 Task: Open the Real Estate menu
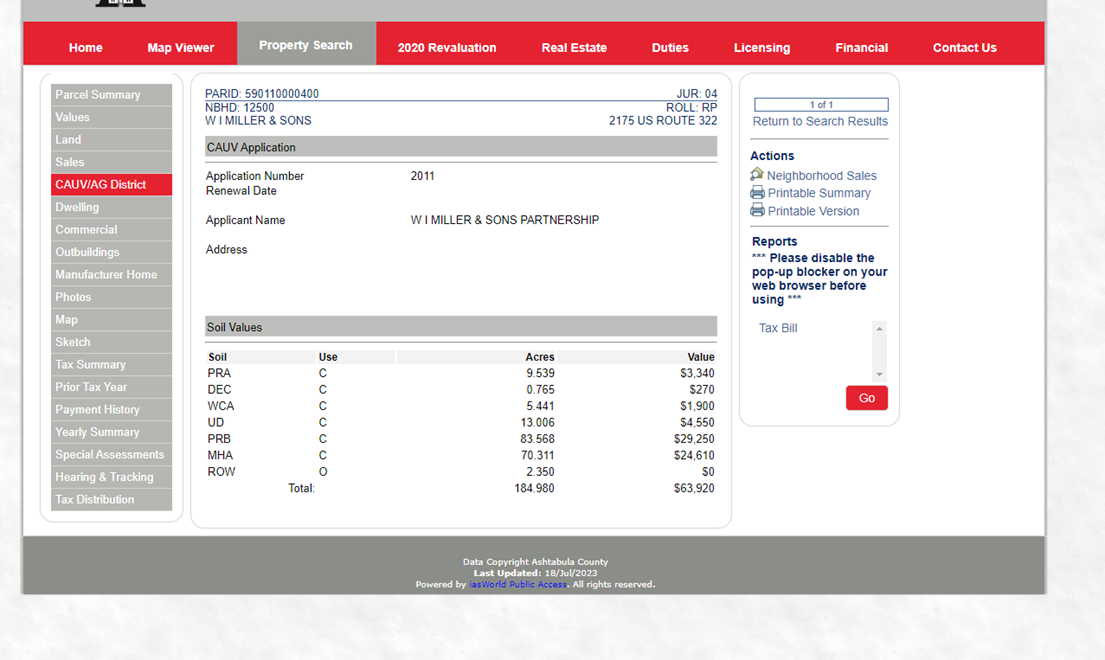pyautogui.click(x=574, y=47)
